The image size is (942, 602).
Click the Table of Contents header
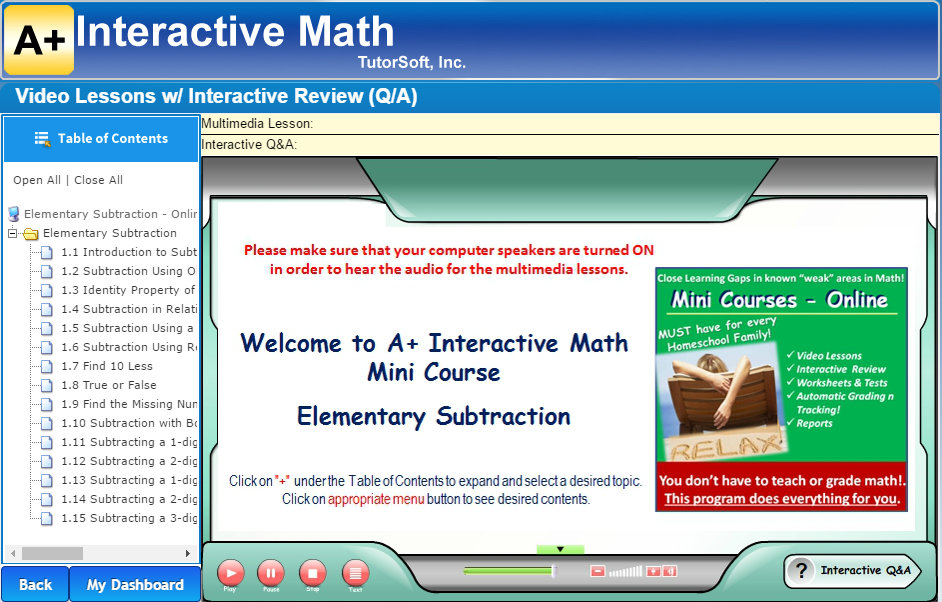101,139
